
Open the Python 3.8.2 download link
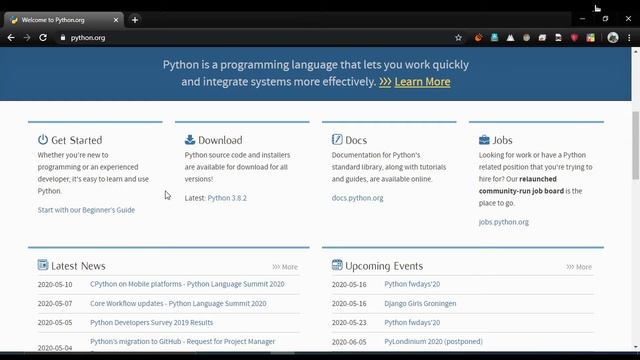pos(227,198)
